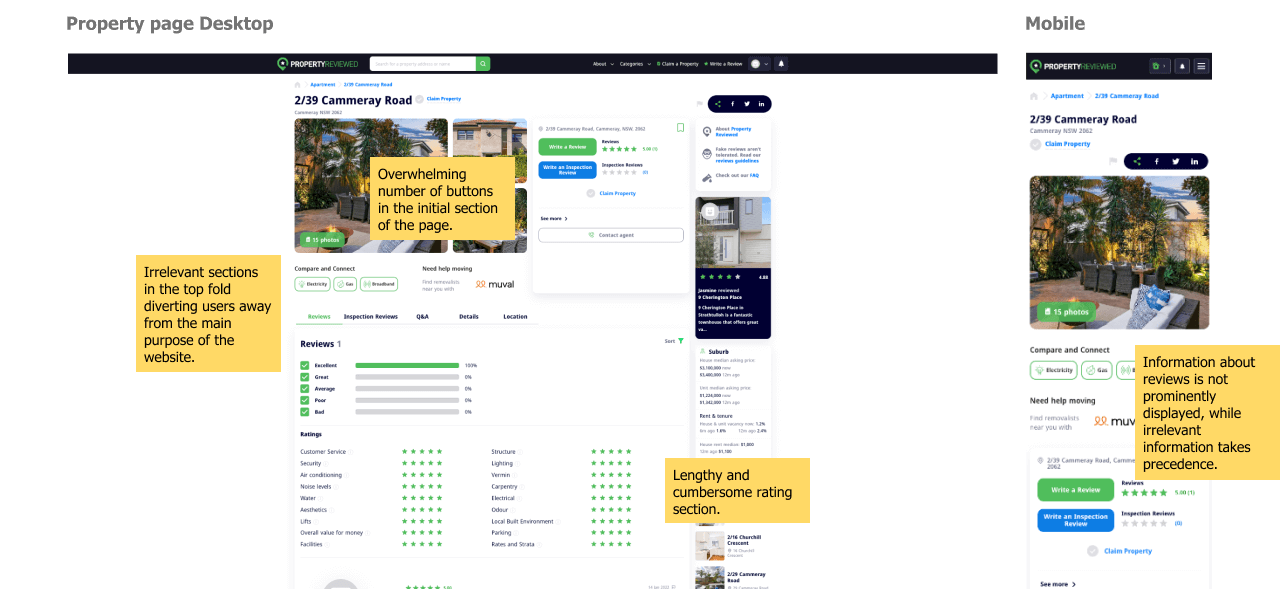Click the green search button in desktop header

[483, 64]
